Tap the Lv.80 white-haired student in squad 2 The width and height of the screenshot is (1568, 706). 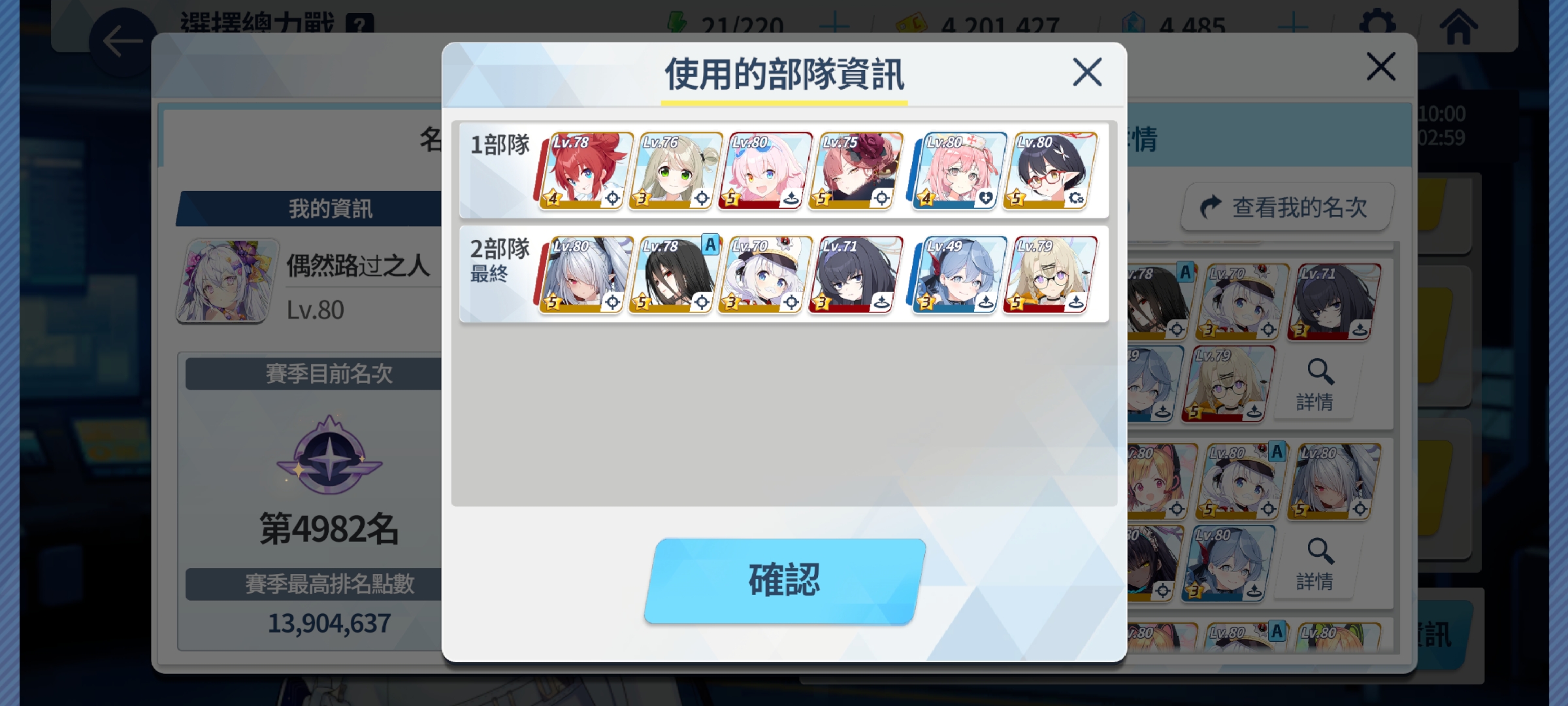click(x=586, y=275)
